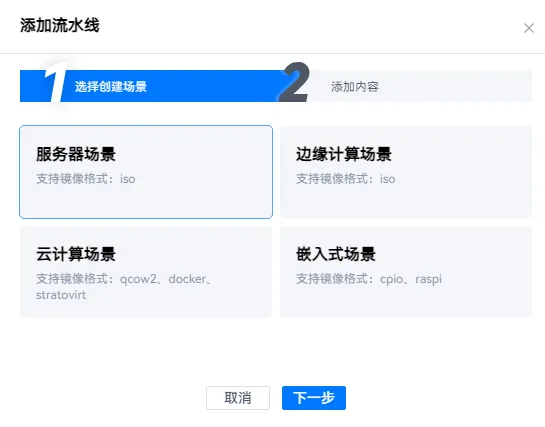
Task: Close the 添加流水线 dialog with the X icon
Action: (x=529, y=28)
